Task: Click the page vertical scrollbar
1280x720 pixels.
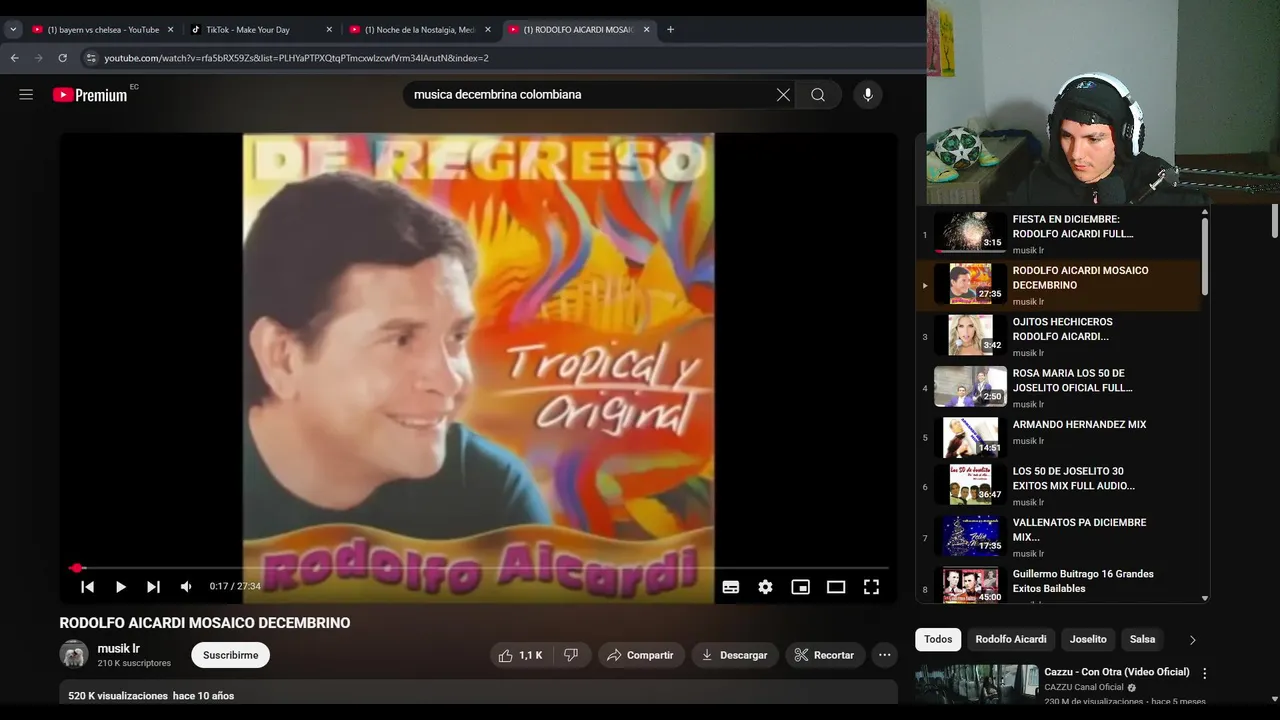Action: 1274,220
